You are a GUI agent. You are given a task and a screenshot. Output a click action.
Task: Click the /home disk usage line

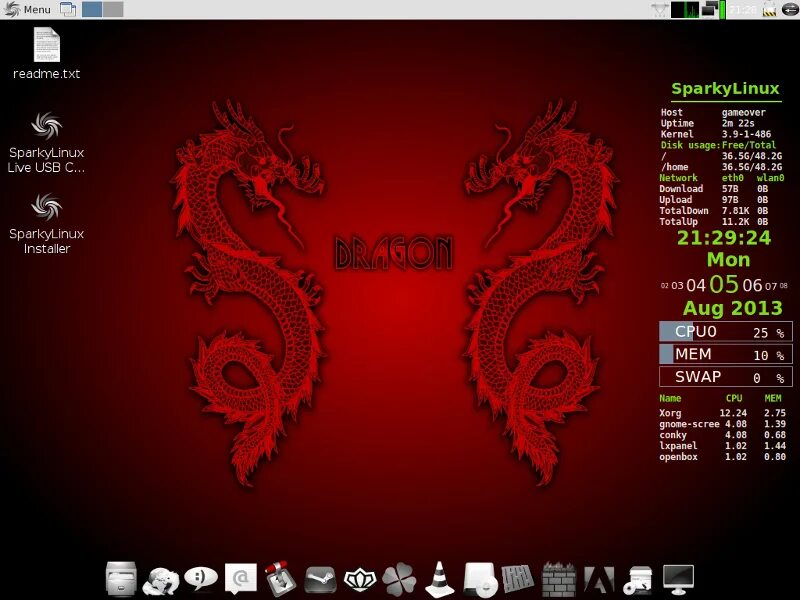721,167
